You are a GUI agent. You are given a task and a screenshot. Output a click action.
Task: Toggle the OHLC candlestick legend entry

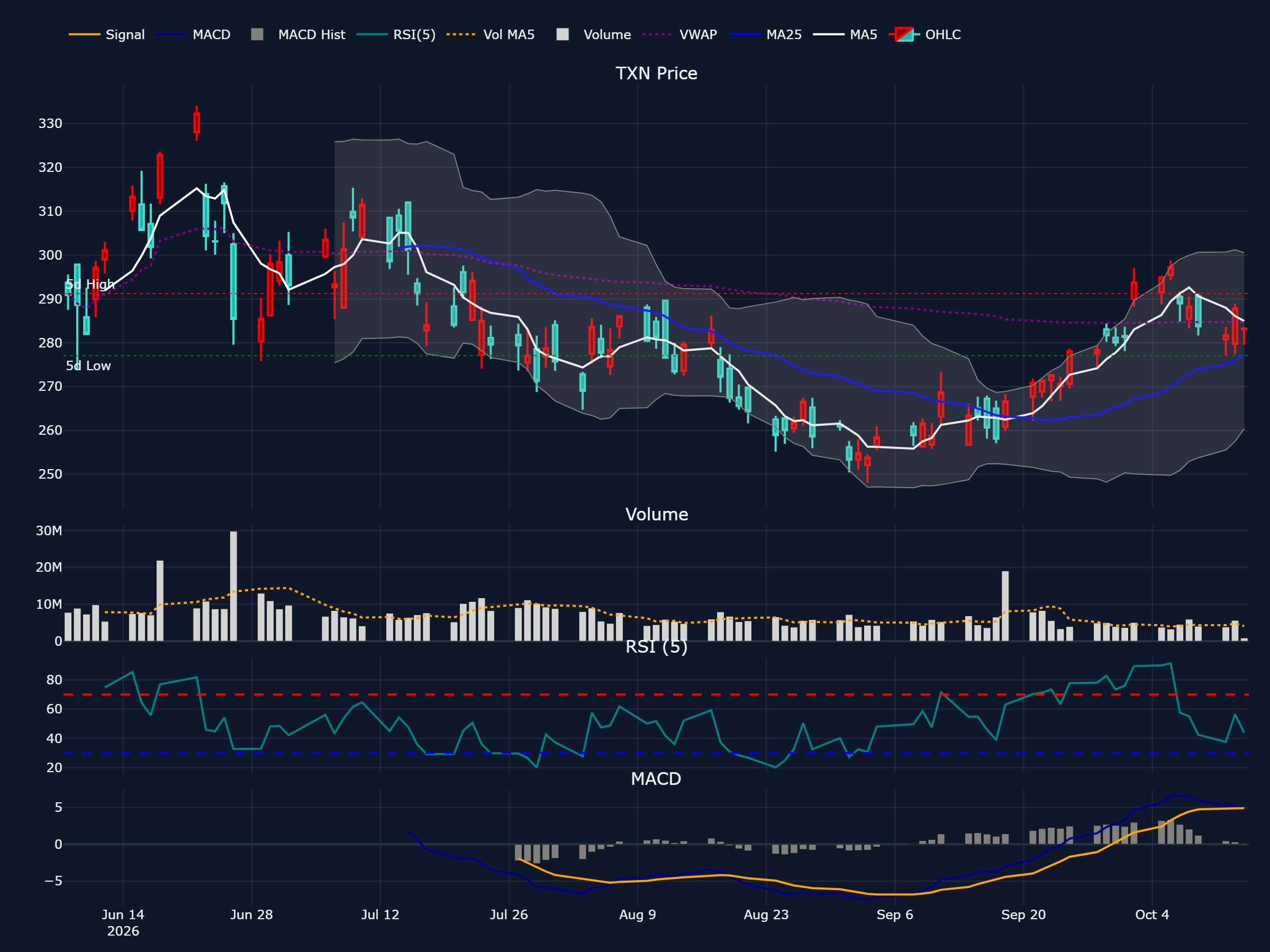pos(924,34)
